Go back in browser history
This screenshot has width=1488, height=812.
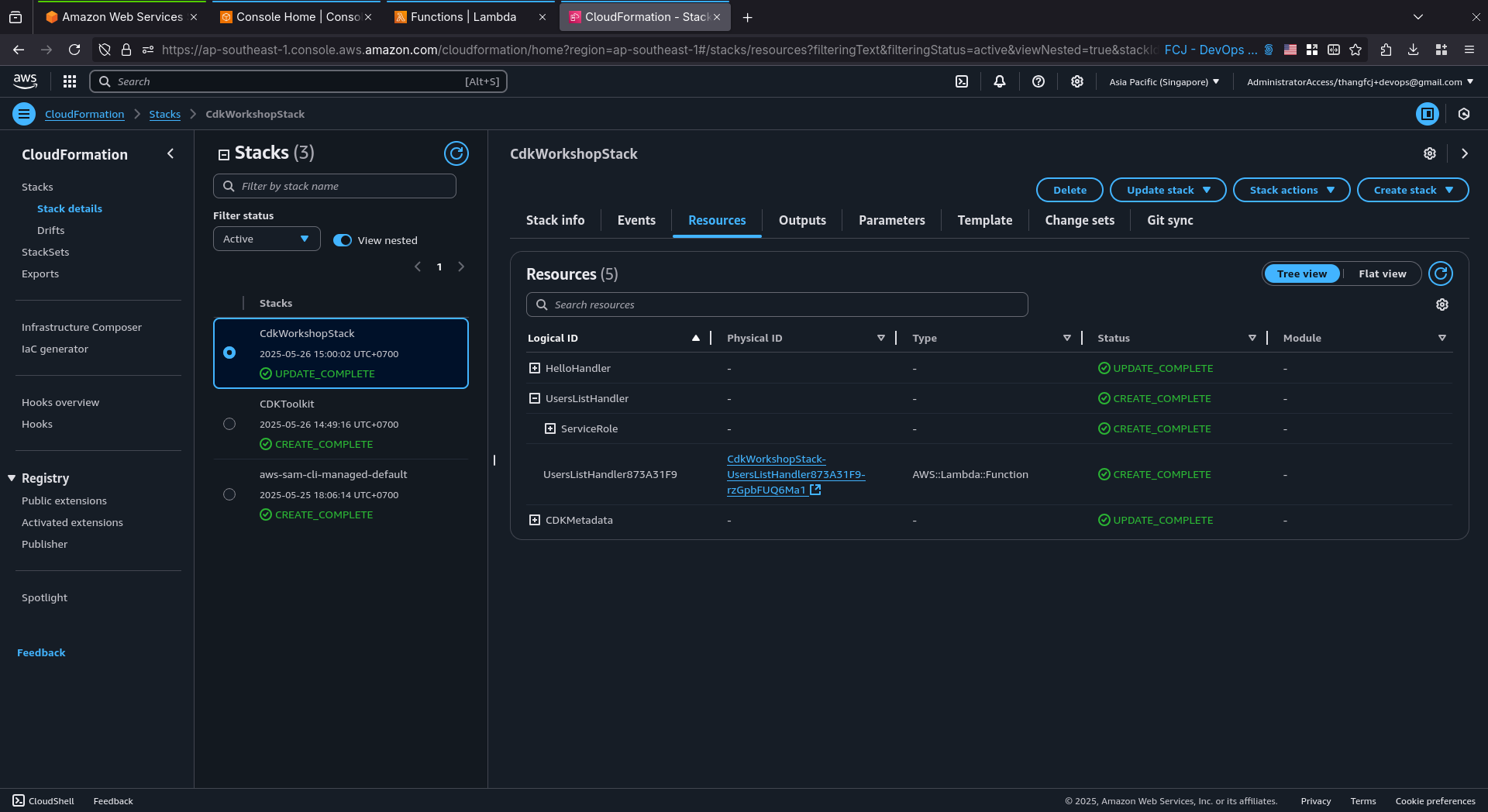[x=19, y=50]
